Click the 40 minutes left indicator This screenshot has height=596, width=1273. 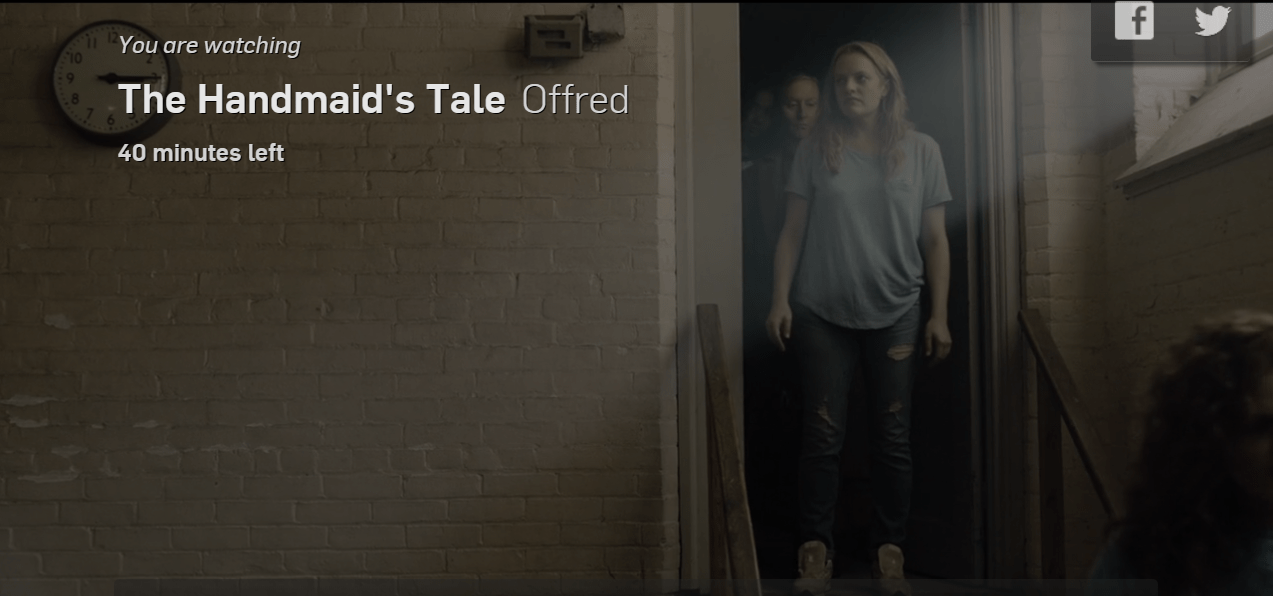[x=201, y=153]
